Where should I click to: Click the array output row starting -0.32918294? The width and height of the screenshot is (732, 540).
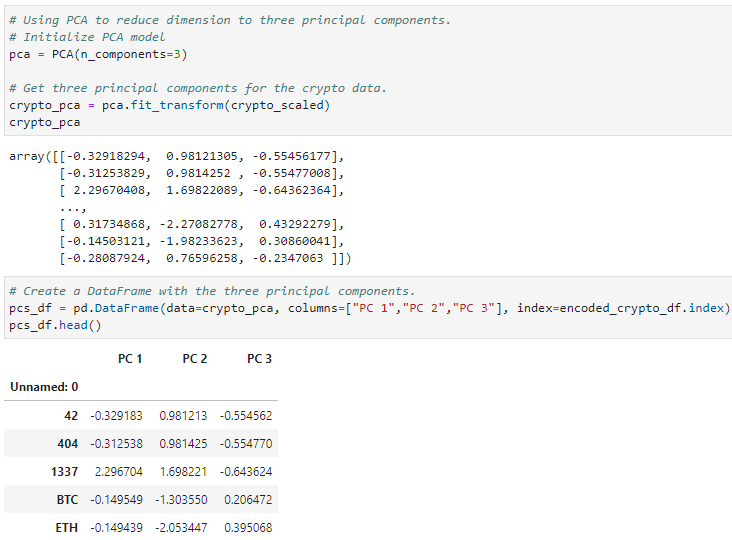point(176,156)
